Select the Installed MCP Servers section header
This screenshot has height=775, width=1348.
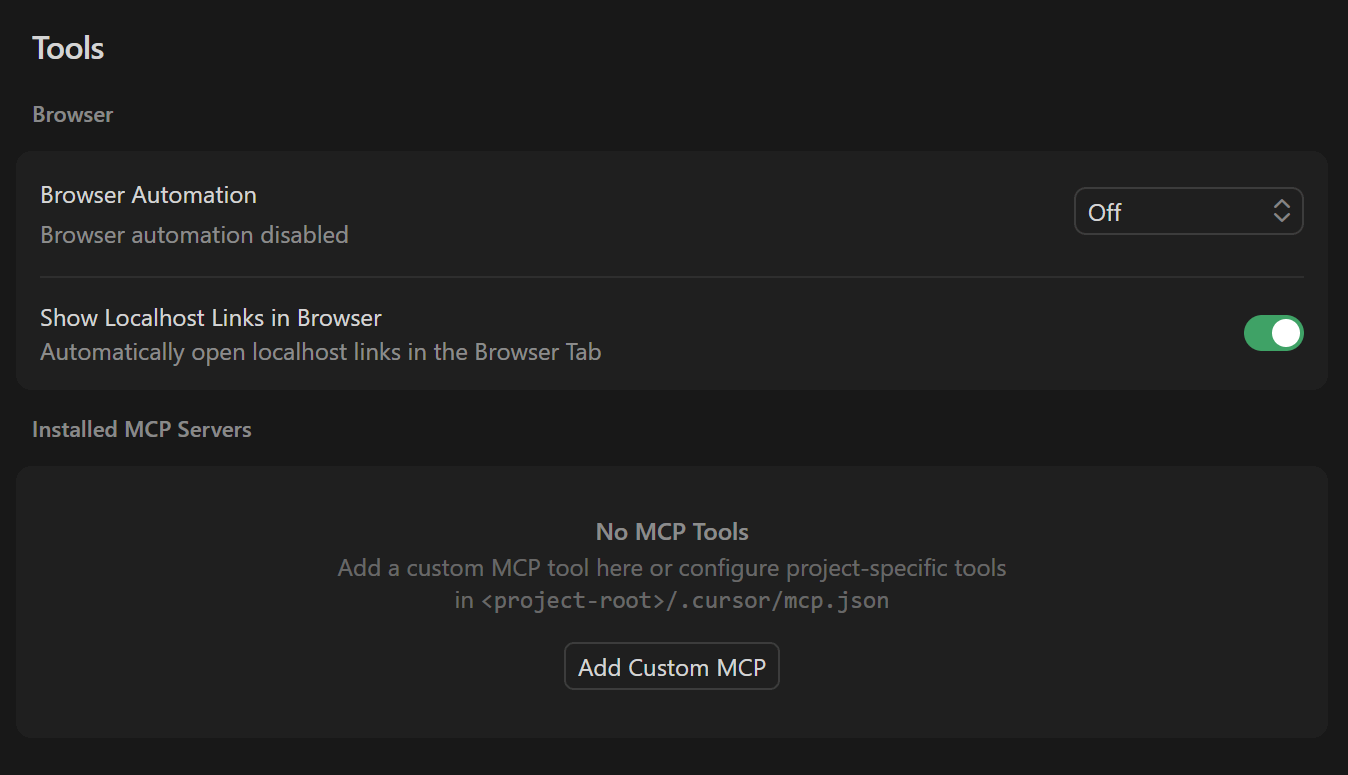click(142, 430)
